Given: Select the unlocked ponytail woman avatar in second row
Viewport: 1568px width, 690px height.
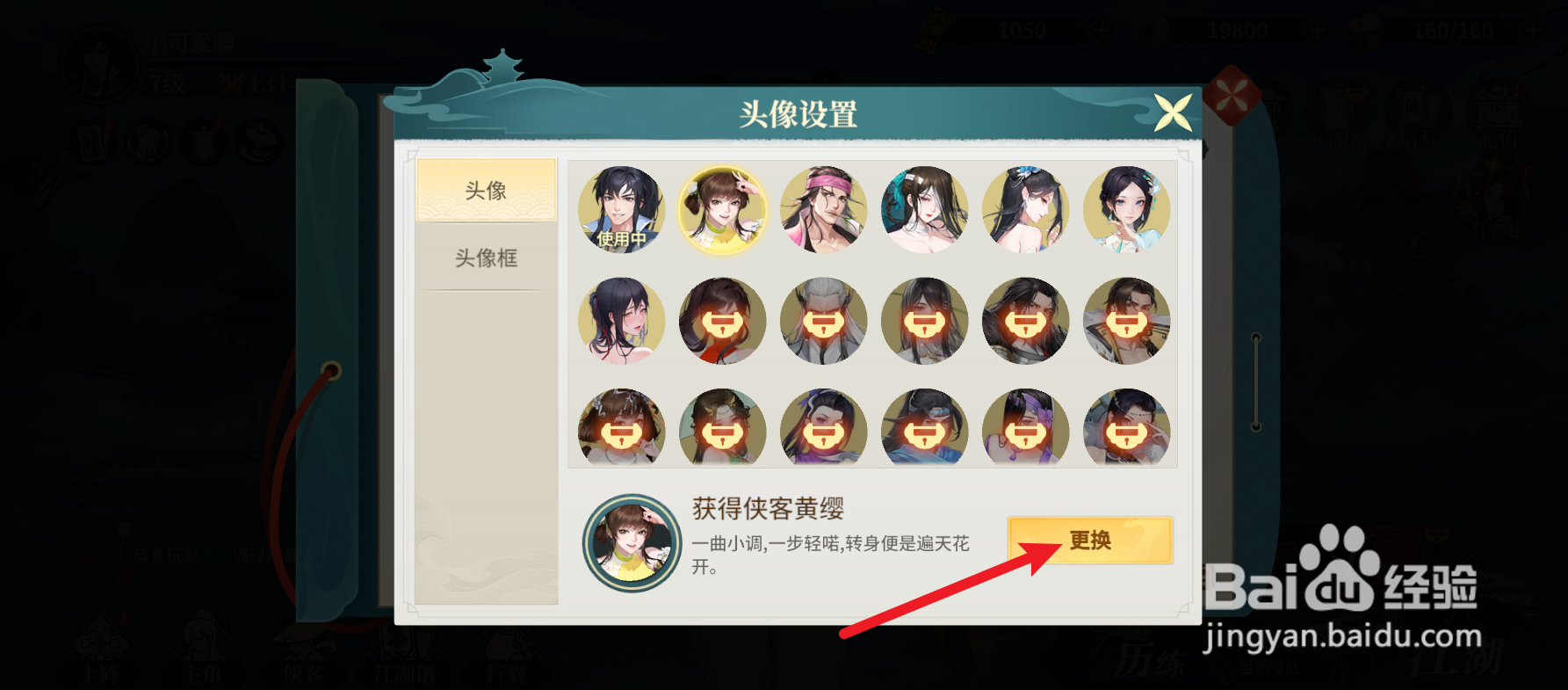Looking at the screenshot, I should 622,321.
